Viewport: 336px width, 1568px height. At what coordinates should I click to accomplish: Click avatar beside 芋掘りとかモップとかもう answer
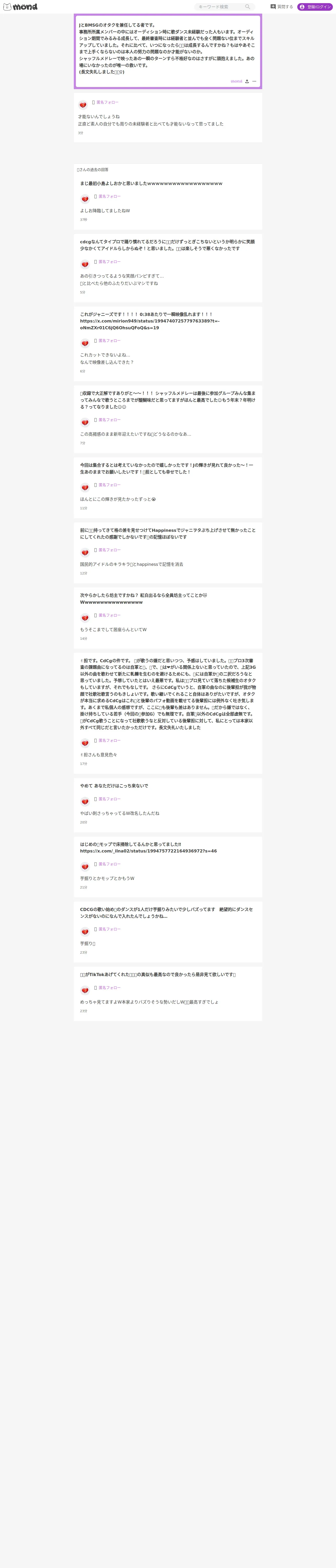click(85, 867)
